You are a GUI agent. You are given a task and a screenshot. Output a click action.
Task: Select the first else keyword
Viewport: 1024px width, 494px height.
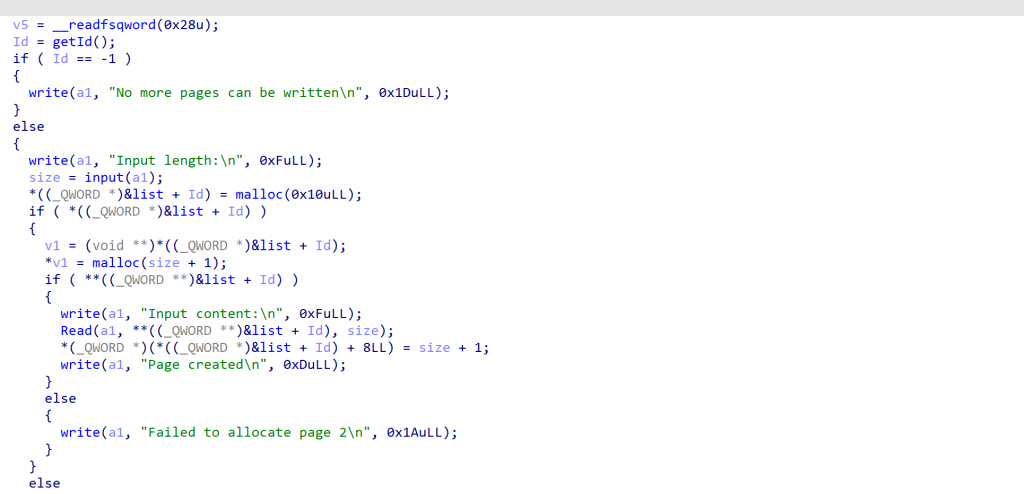coord(29,127)
